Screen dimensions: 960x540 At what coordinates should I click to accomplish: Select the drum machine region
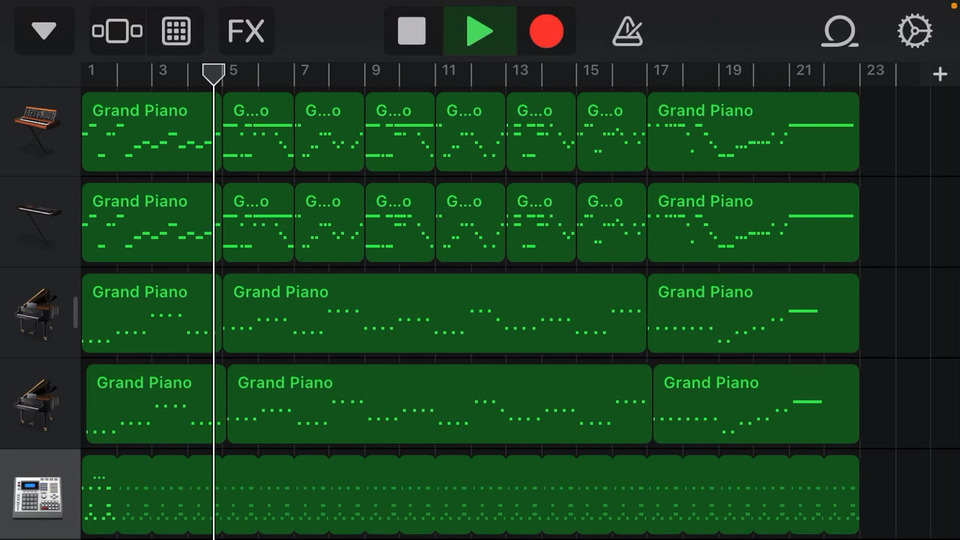470,495
